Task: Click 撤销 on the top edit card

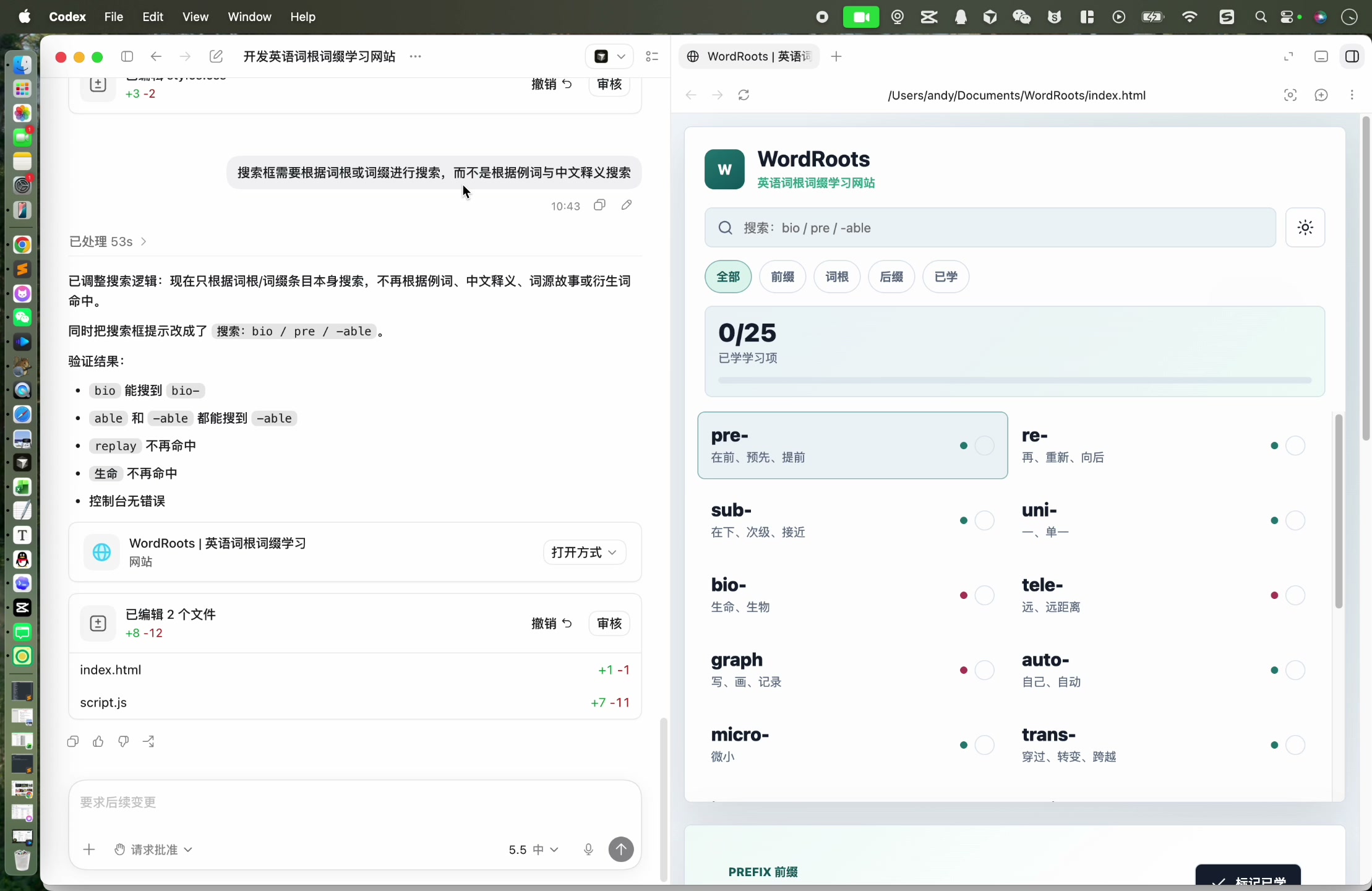Action: [552, 84]
